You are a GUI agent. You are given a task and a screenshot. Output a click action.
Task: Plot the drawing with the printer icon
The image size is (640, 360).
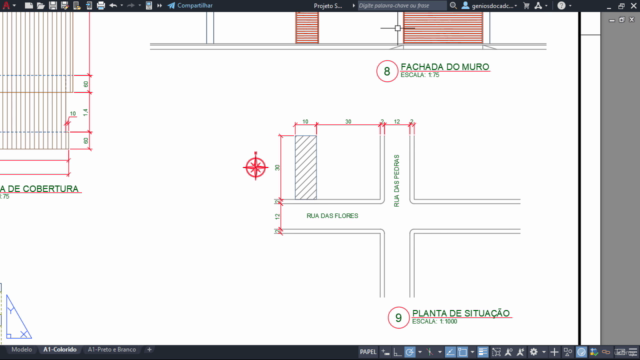(x=101, y=5)
